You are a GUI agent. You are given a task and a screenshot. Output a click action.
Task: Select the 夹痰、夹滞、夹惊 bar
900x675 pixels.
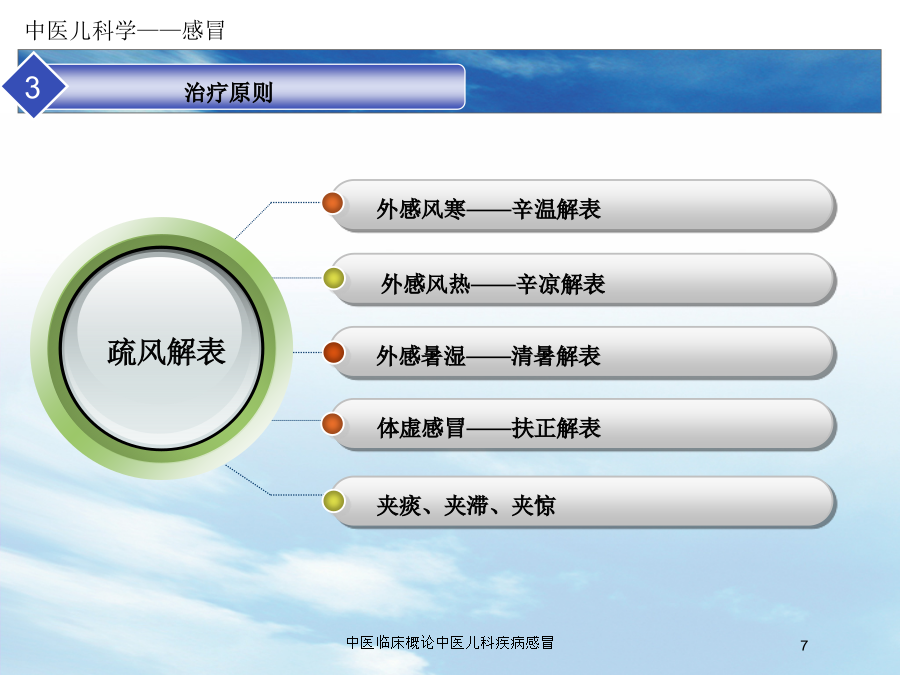(x=583, y=503)
